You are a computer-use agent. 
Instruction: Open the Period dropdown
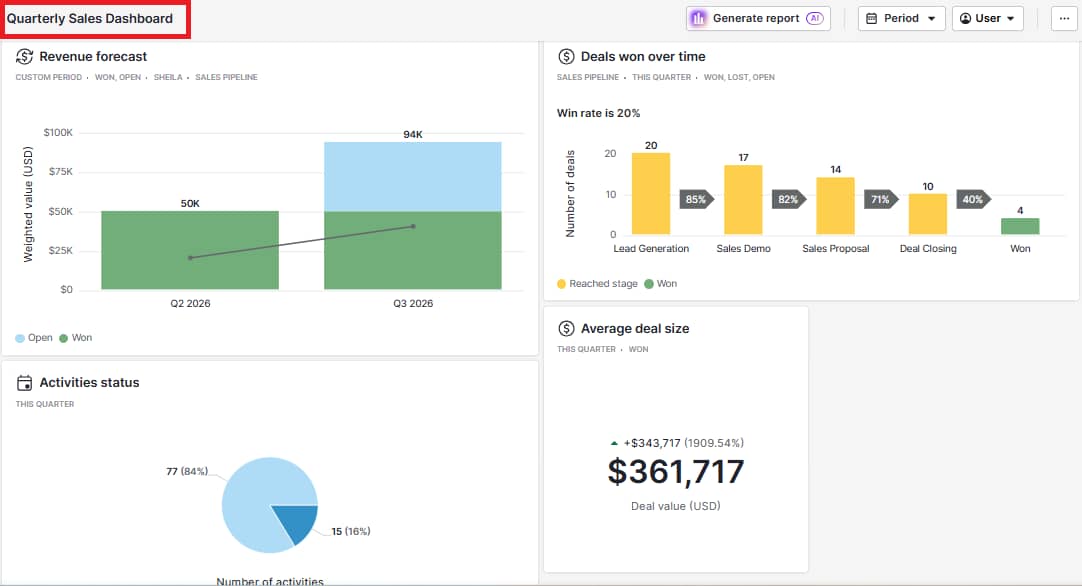pos(901,19)
